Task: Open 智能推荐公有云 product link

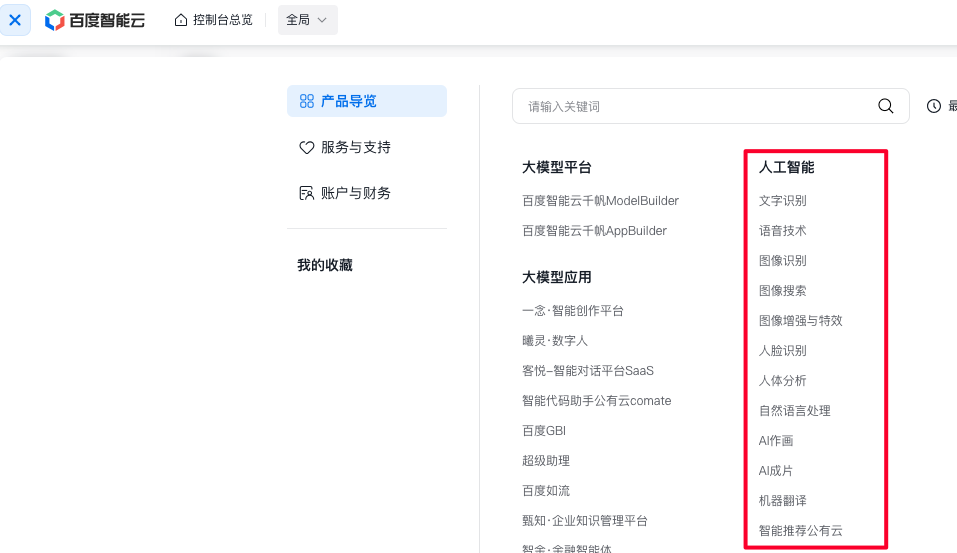Action: click(800, 530)
